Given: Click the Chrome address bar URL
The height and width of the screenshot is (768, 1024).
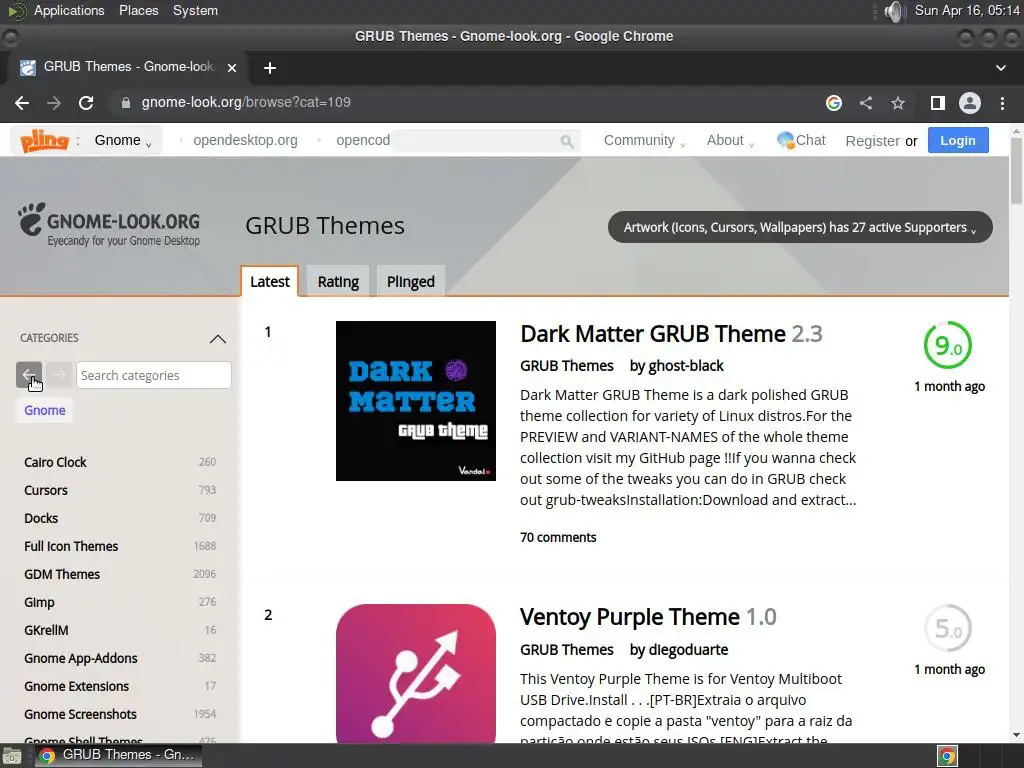Looking at the screenshot, I should pyautogui.click(x=246, y=103).
